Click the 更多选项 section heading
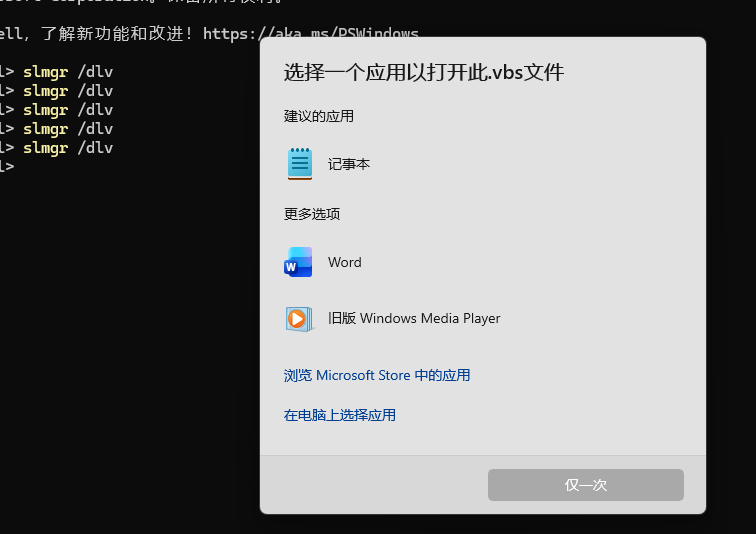This screenshot has width=756, height=534. (x=312, y=214)
